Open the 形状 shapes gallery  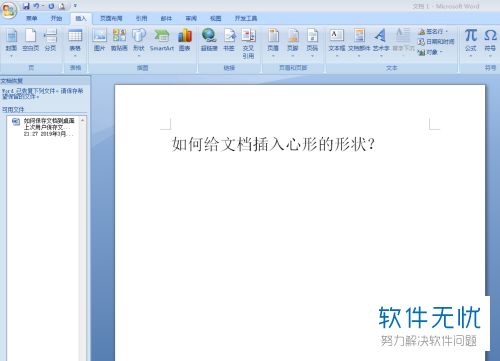(x=139, y=43)
